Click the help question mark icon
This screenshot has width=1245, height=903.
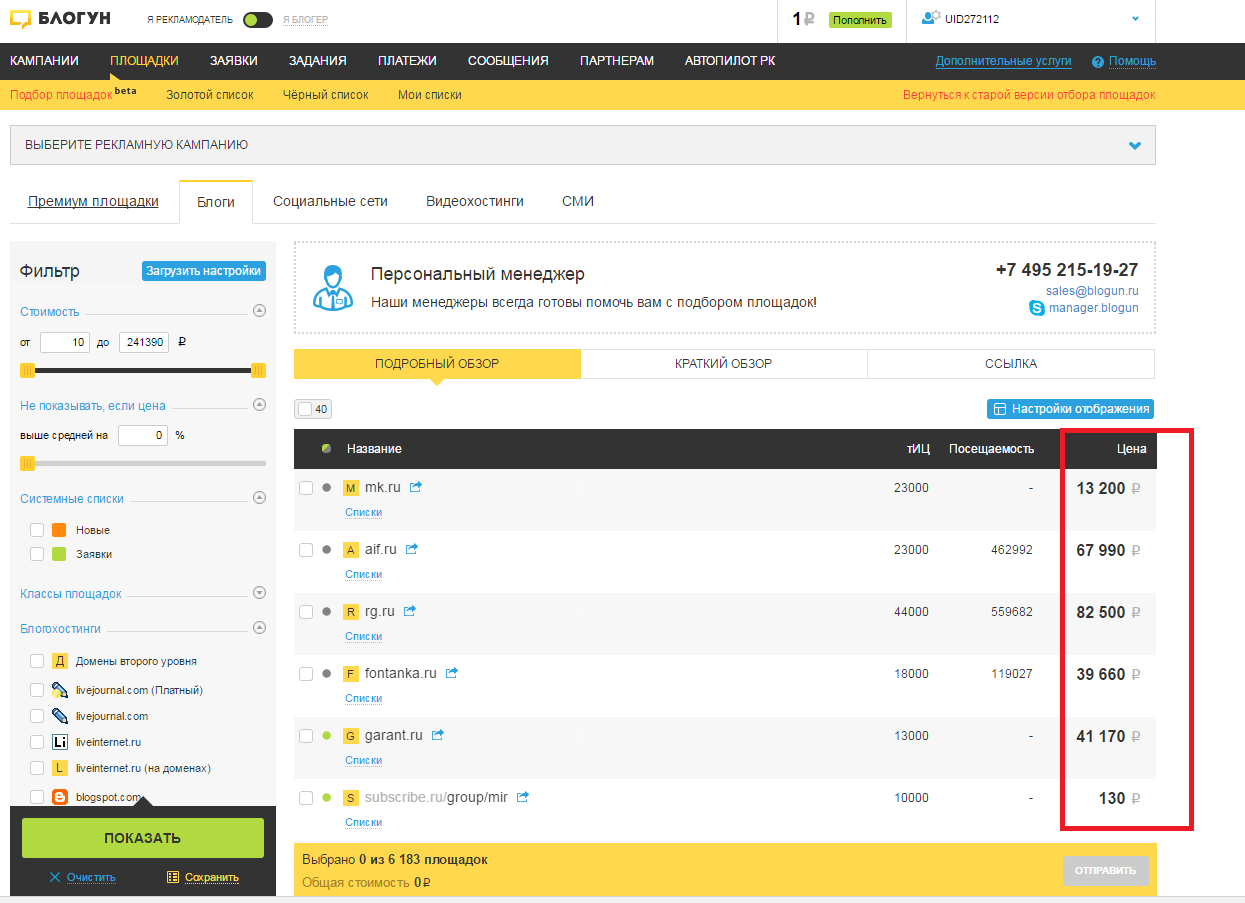1097,62
